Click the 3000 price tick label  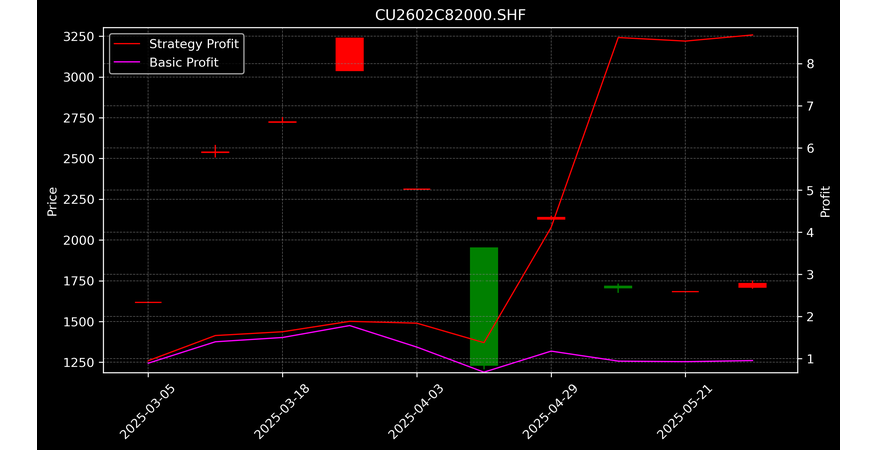coord(79,77)
